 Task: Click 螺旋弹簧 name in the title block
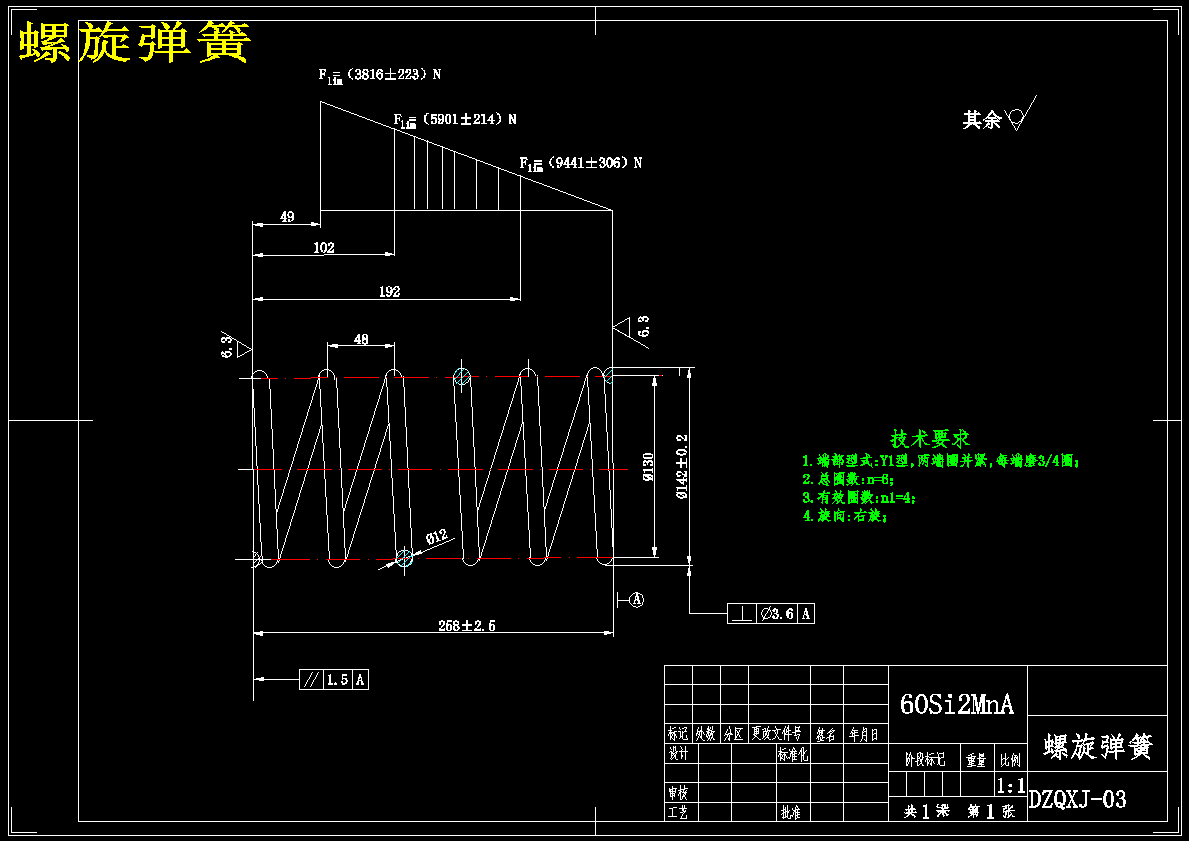click(x=1097, y=746)
